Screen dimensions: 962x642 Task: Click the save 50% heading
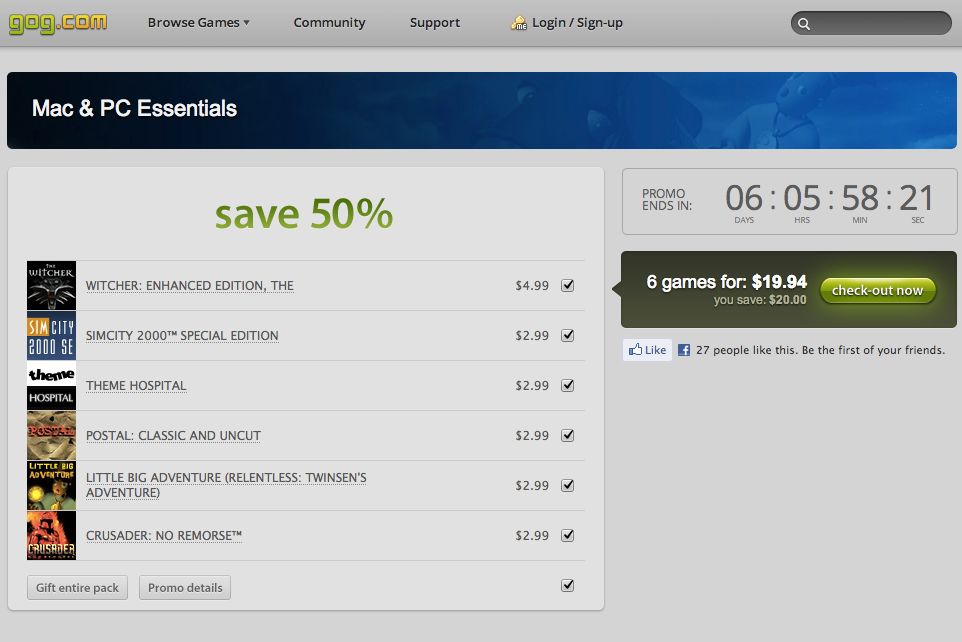coord(304,214)
